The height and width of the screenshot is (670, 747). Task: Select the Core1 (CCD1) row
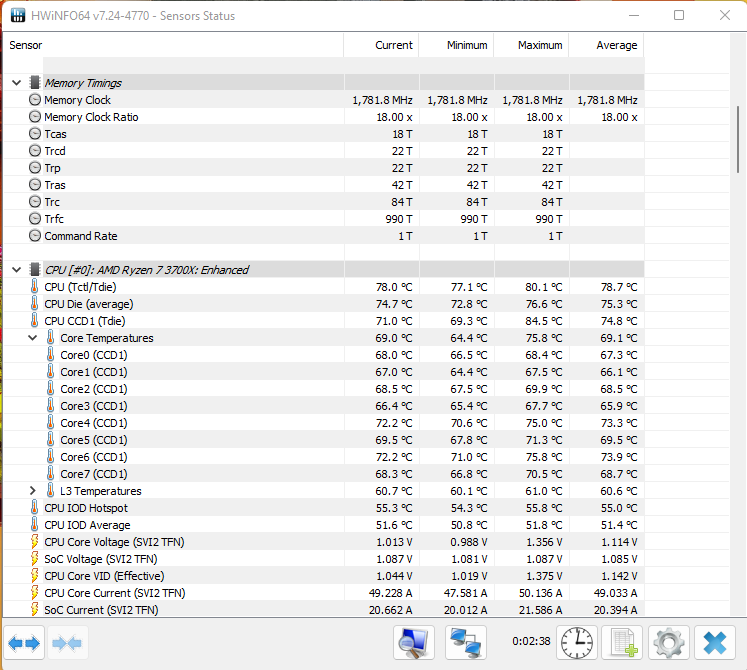[324, 372]
